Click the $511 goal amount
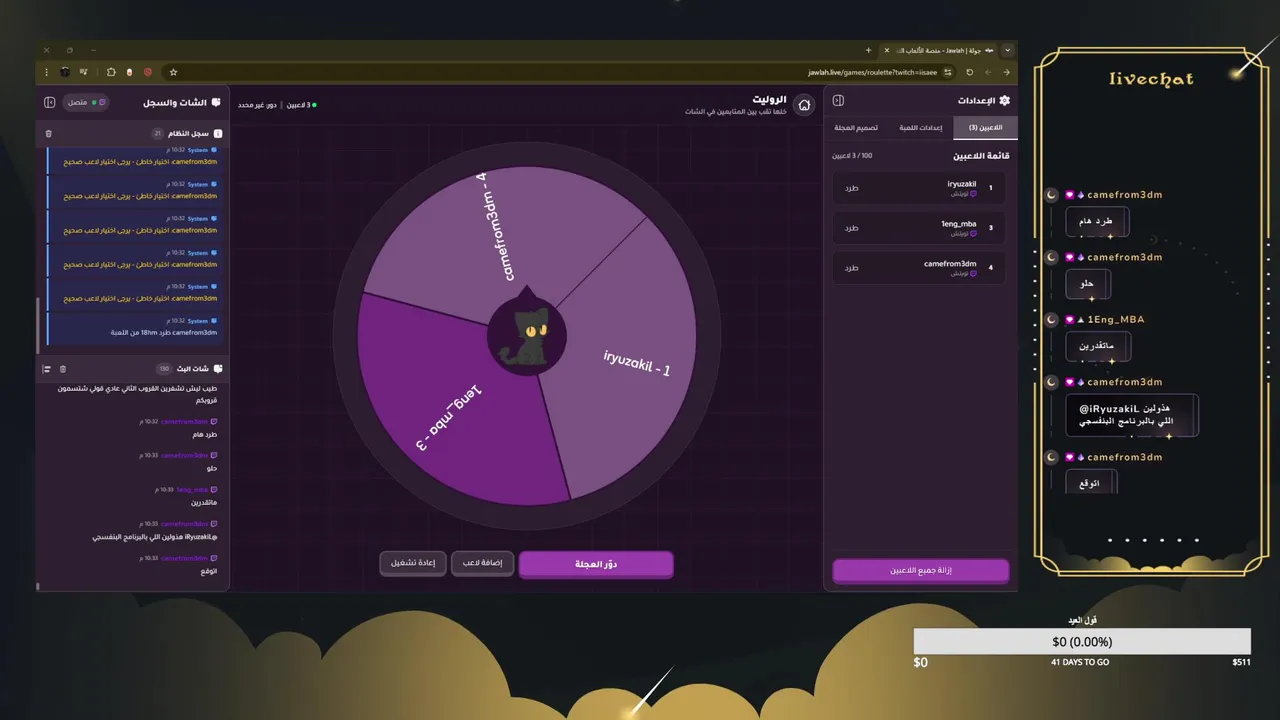 coord(1241,662)
